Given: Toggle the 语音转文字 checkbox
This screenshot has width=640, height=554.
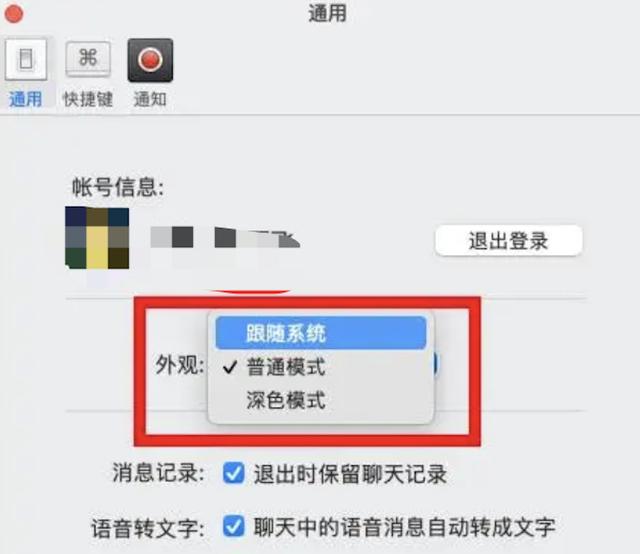Looking at the screenshot, I should coord(234,526).
